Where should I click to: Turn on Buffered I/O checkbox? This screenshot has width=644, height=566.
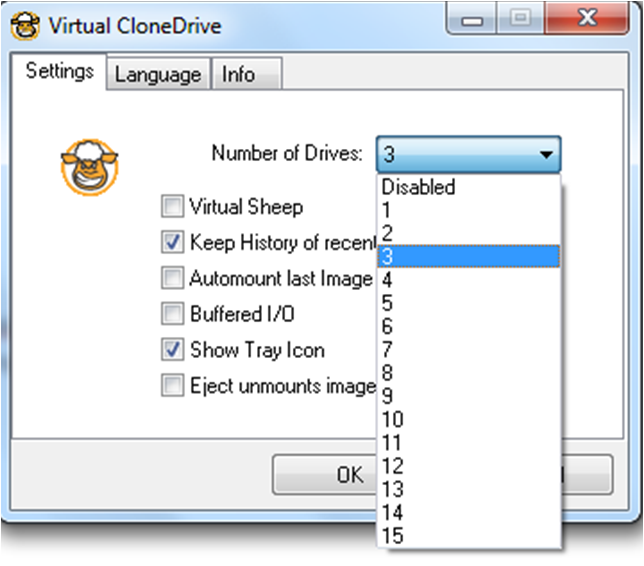172,314
